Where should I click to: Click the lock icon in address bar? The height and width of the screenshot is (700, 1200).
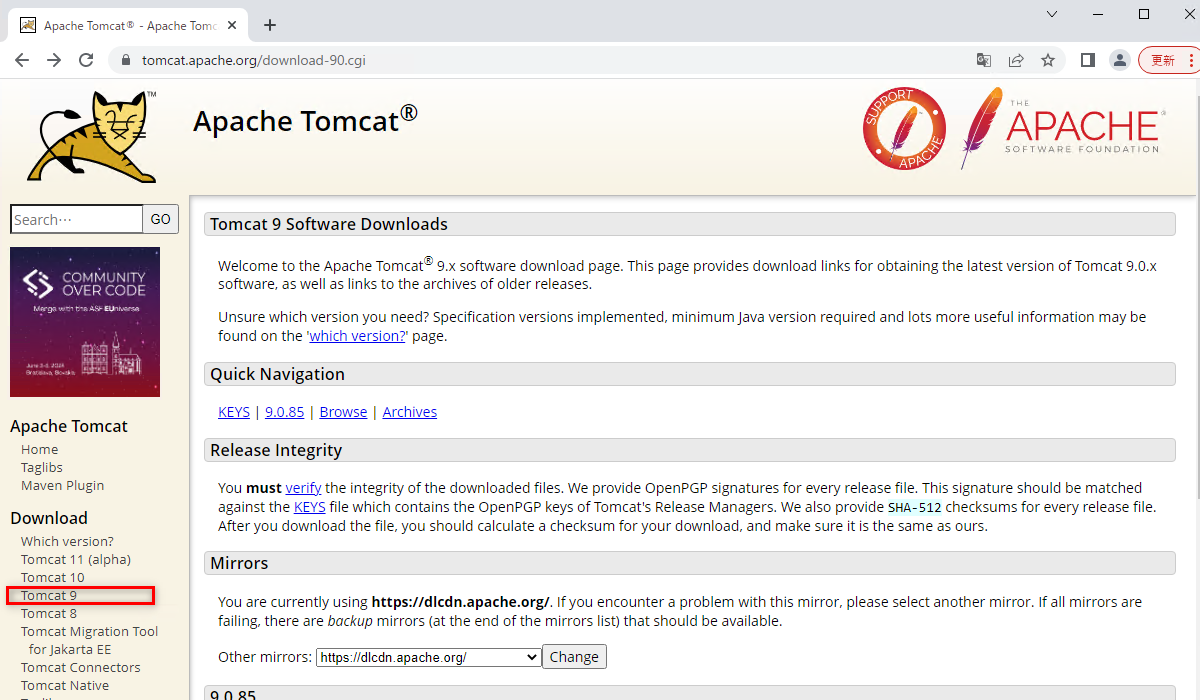pyautogui.click(x=126, y=60)
